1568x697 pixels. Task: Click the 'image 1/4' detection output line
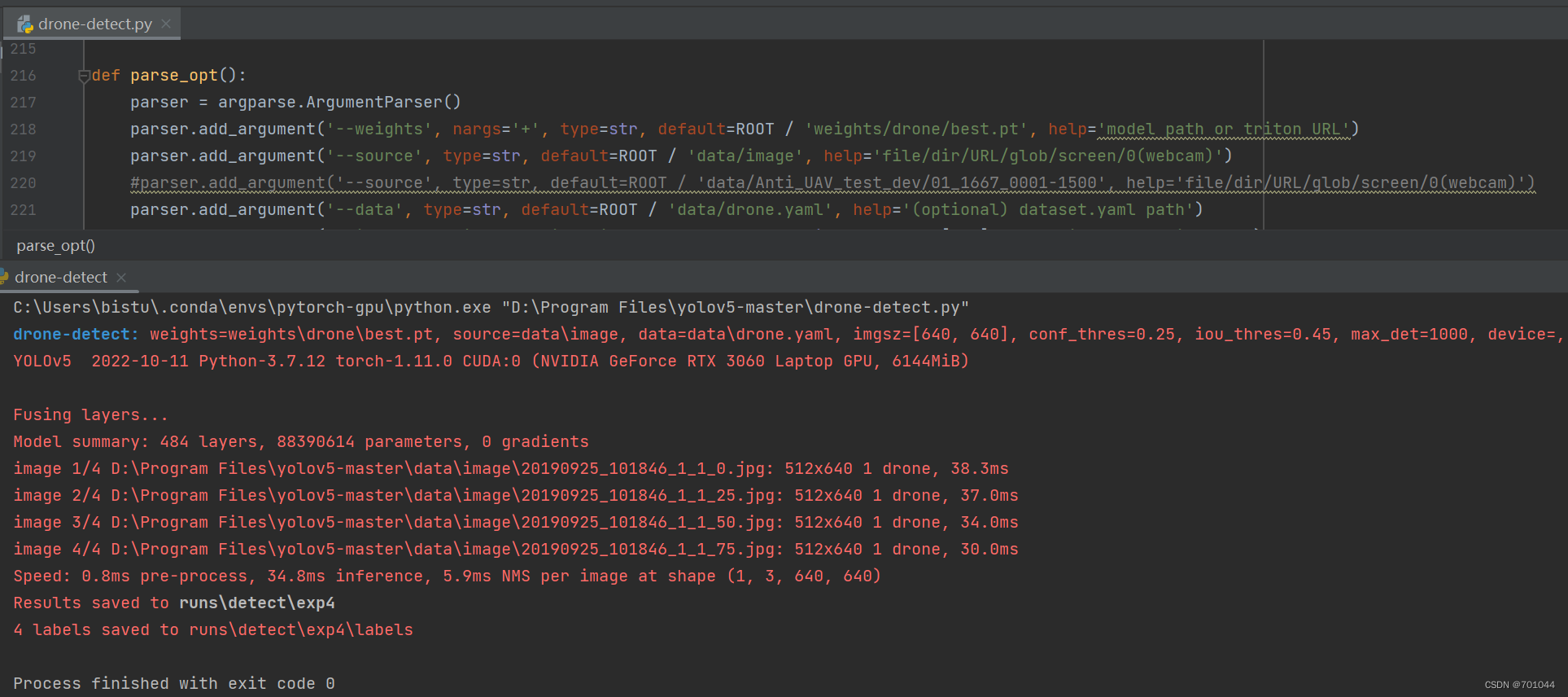[510, 469]
